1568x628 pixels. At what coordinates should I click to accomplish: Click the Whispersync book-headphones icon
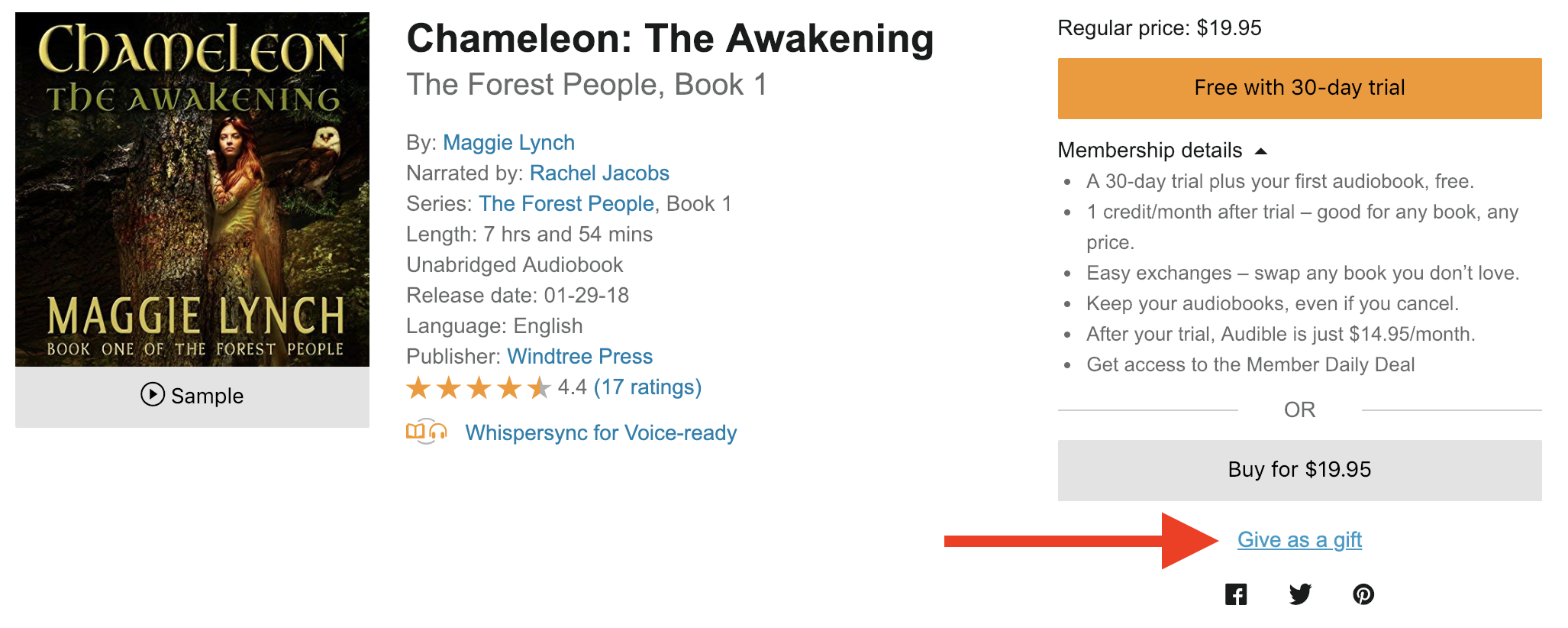tap(426, 432)
